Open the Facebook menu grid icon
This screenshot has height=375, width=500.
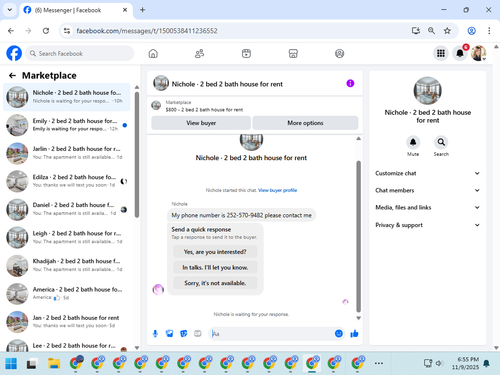tap(441, 53)
